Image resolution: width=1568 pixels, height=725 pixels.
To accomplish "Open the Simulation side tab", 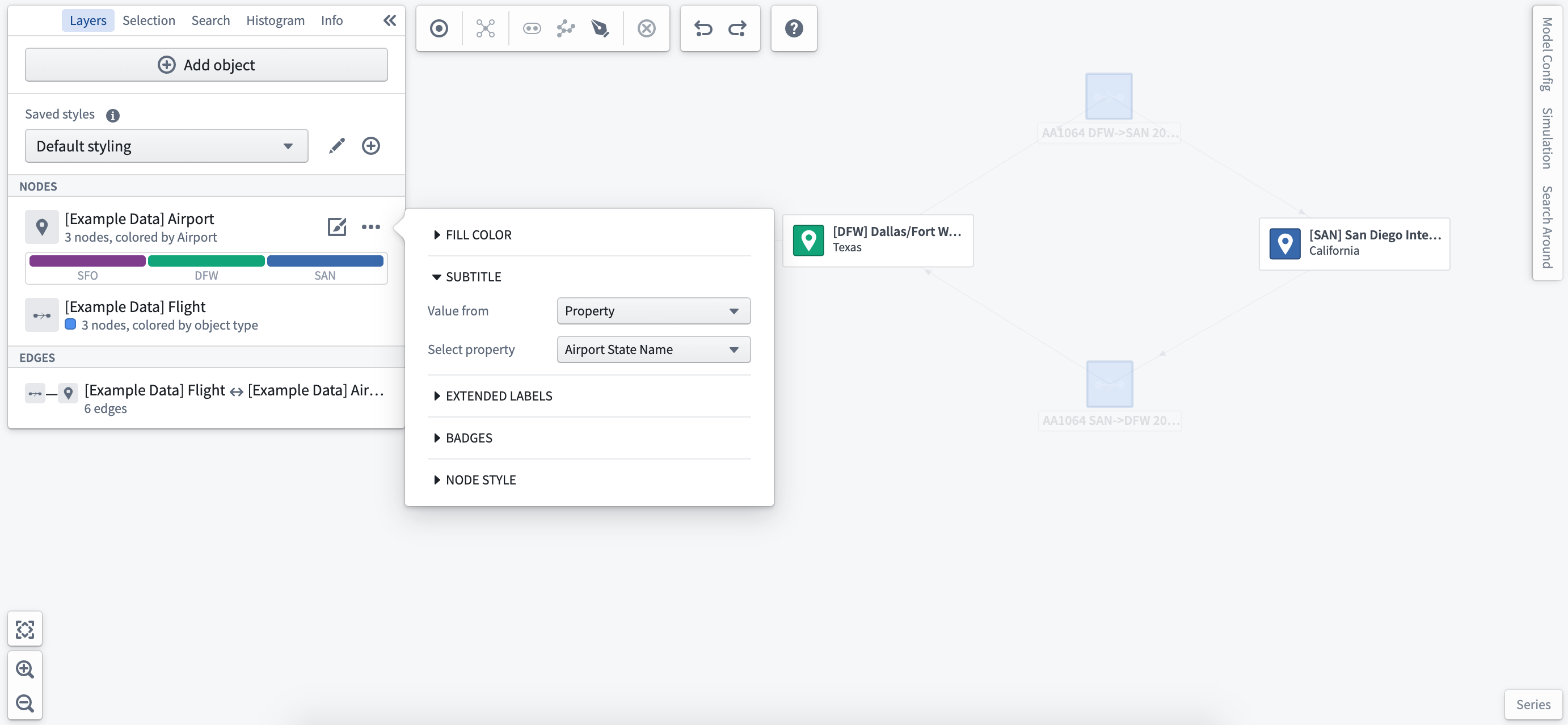I will pos(1546,138).
